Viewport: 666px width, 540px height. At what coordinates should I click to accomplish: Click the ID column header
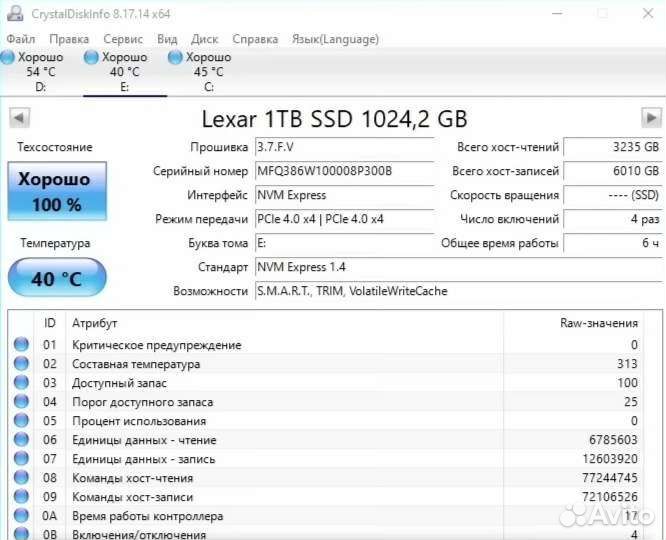coord(50,323)
